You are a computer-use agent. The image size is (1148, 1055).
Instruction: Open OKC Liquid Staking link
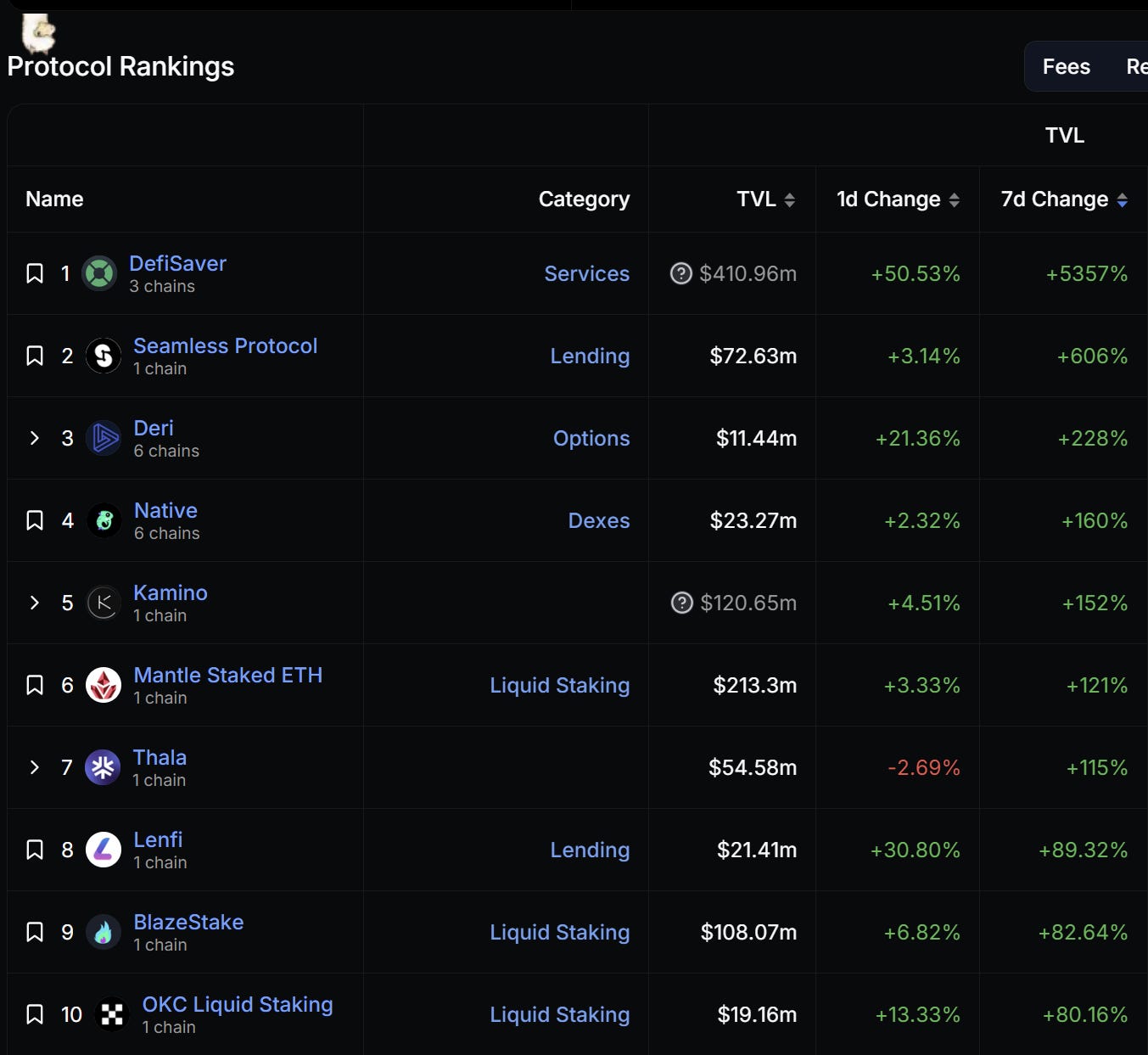click(x=238, y=1004)
